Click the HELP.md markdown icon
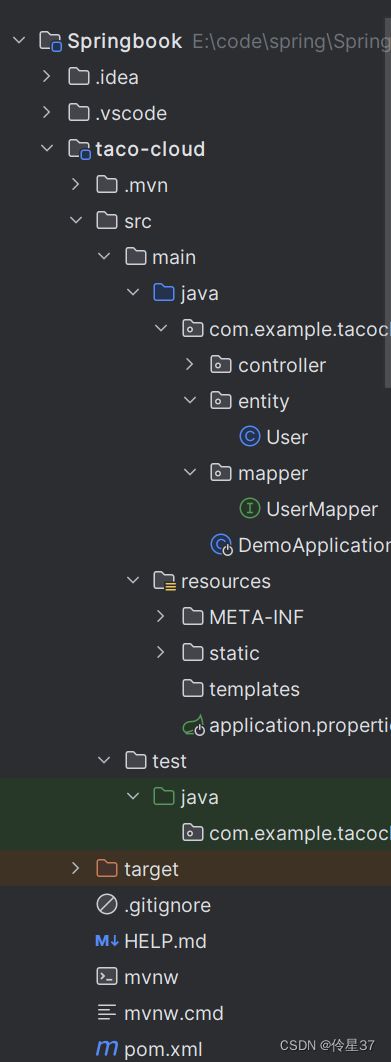Viewport: 391px width, 1062px height. click(x=107, y=941)
